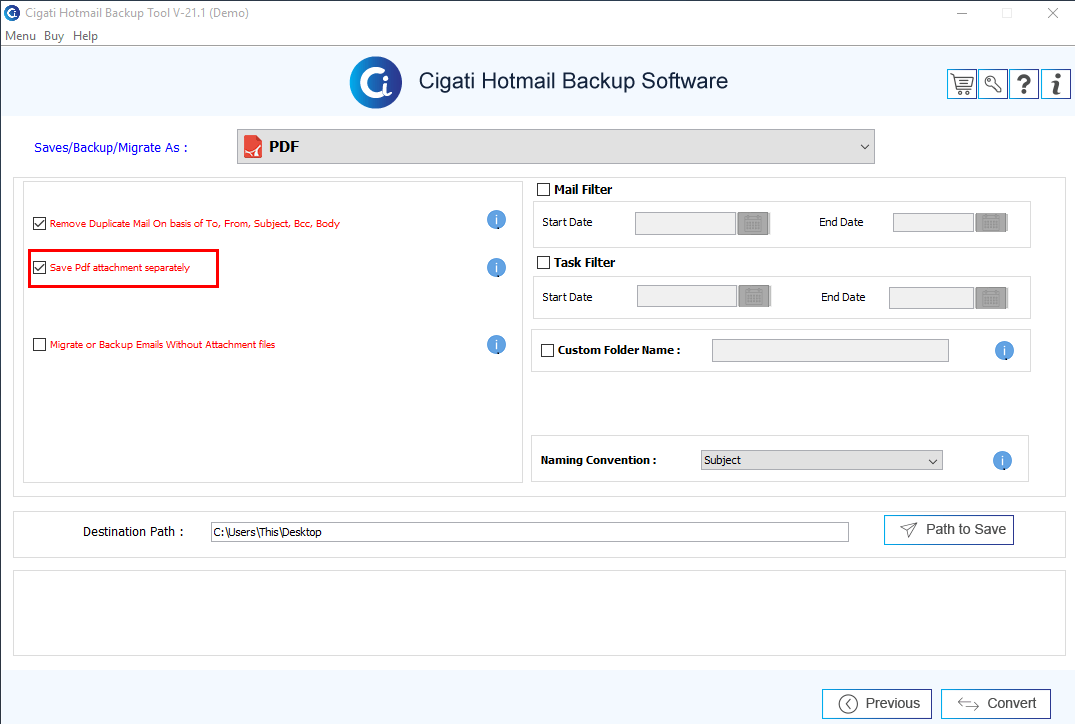Click Mail Filter Start Date field
The image size is (1075, 724).
point(685,224)
